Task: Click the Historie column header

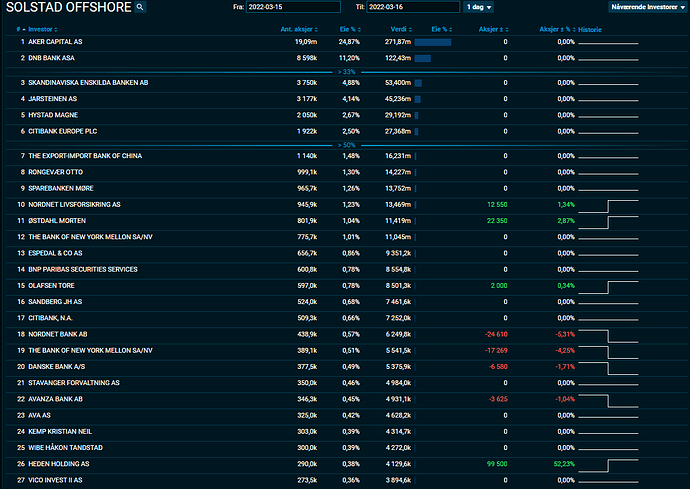Action: (590, 29)
